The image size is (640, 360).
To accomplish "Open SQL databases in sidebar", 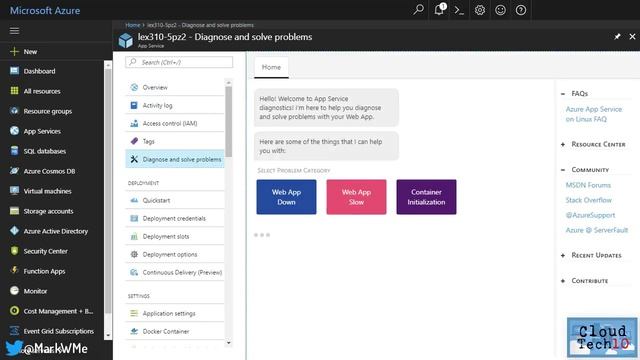I will [x=44, y=151].
